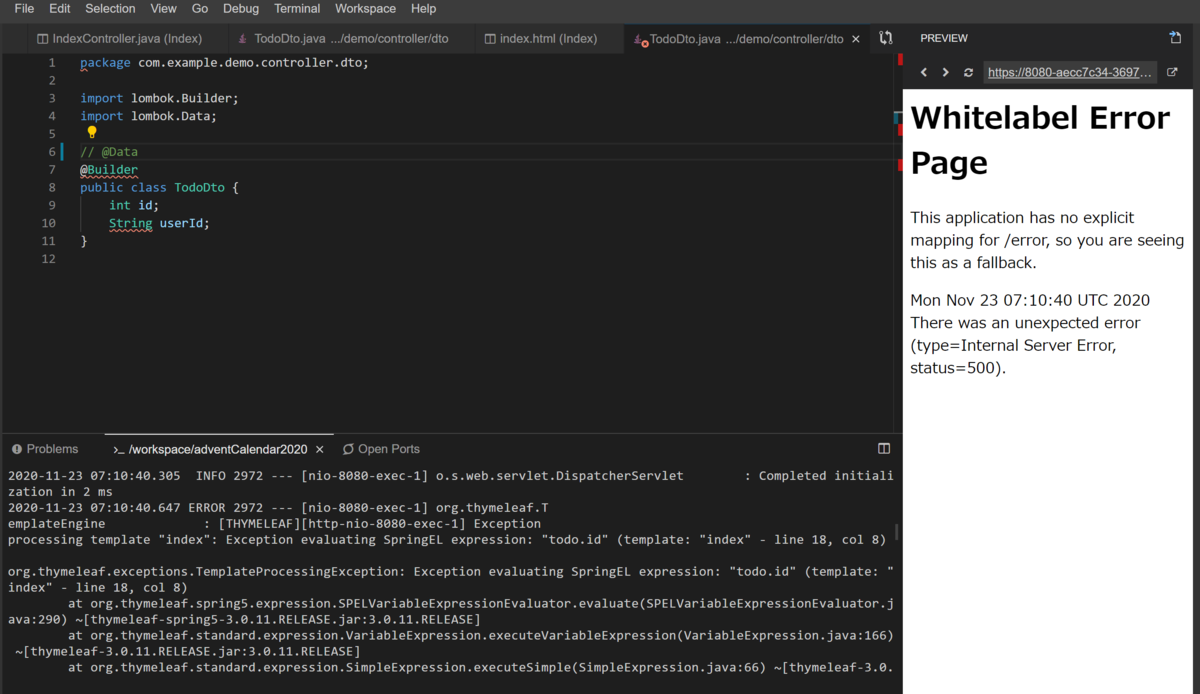Image resolution: width=1200 pixels, height=694 pixels.
Task: Open the Workspace menu
Action: (365, 9)
